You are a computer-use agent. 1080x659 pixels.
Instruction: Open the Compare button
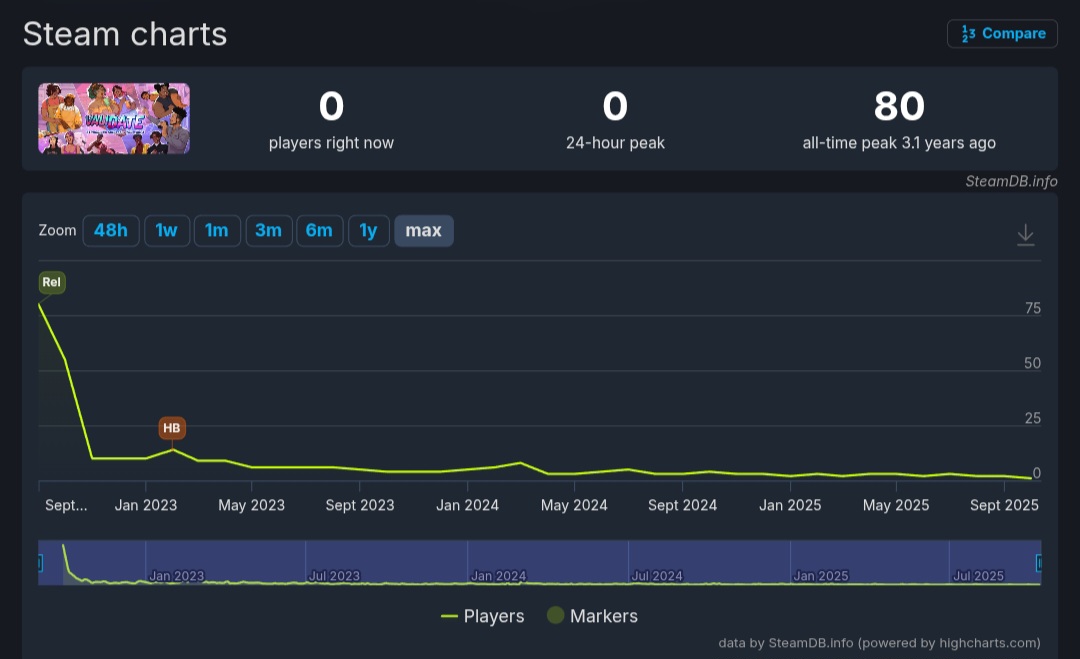point(1002,34)
